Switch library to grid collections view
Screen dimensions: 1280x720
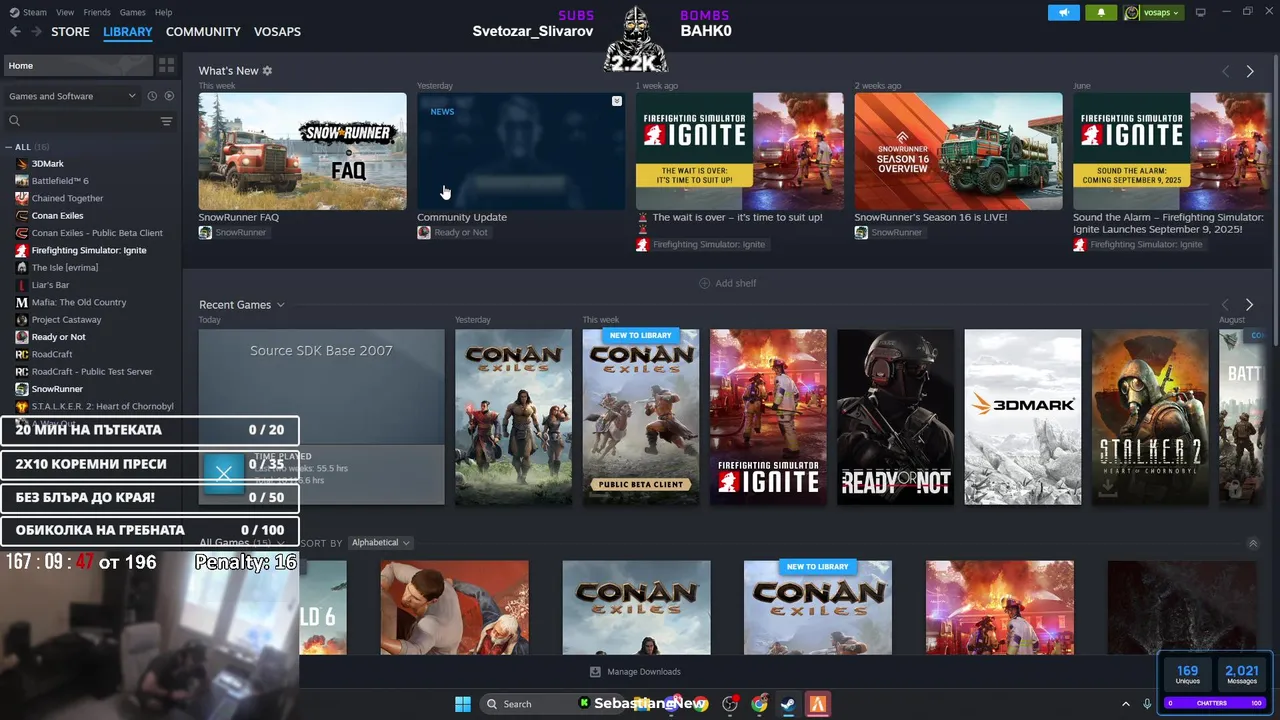[x=166, y=65]
